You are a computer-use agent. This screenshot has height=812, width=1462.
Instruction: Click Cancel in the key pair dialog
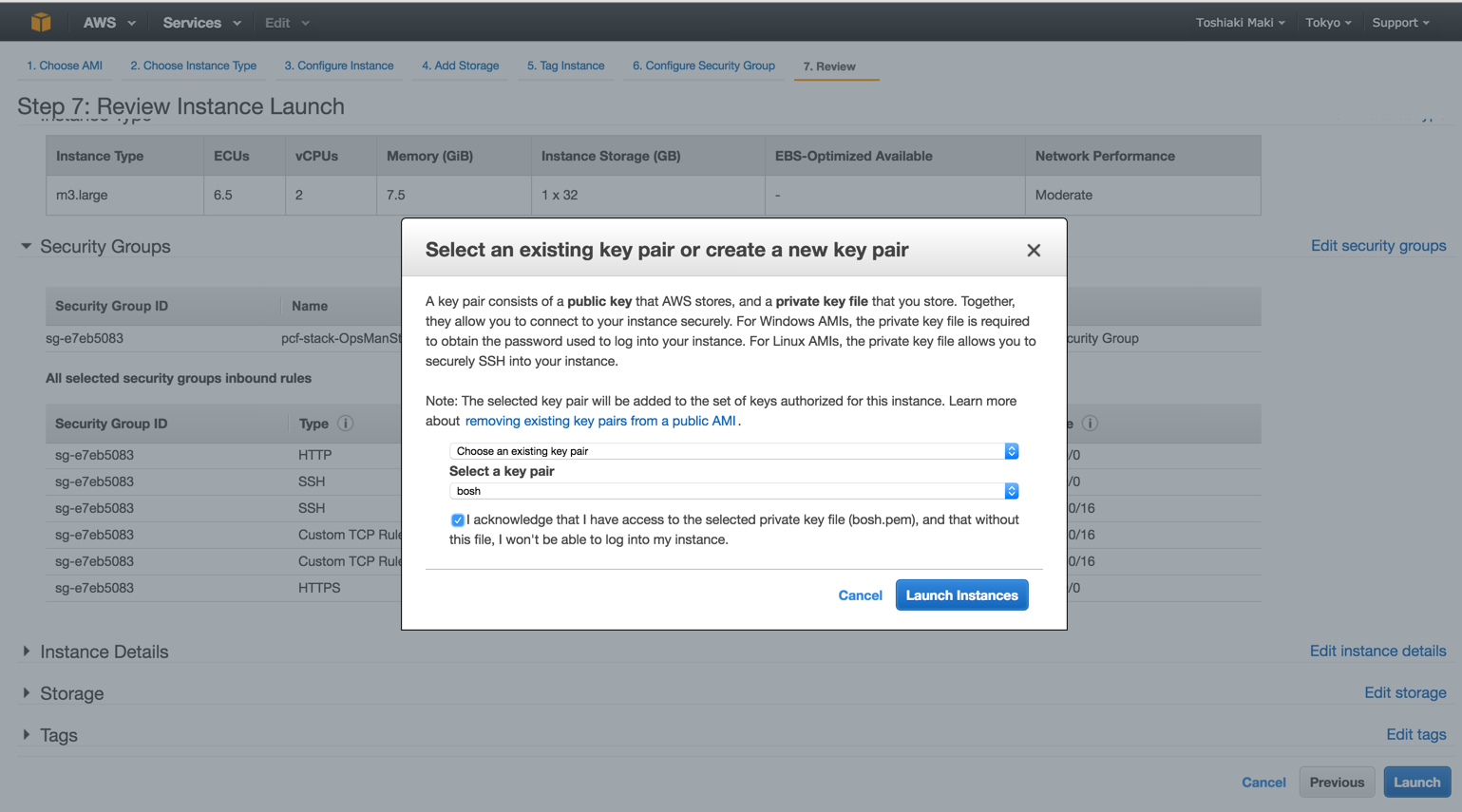click(x=860, y=595)
